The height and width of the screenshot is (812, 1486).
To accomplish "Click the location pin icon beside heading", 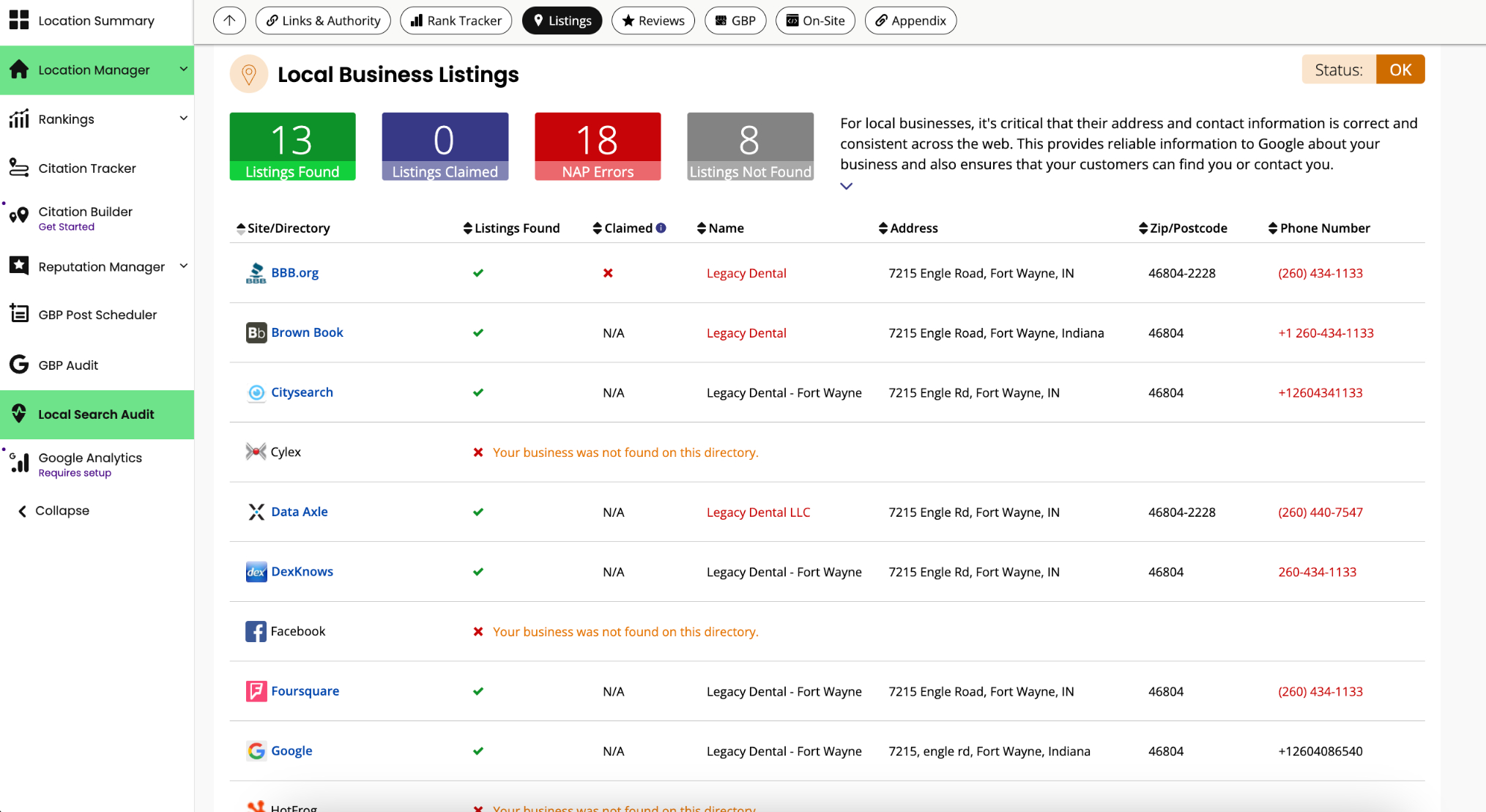I will 249,74.
